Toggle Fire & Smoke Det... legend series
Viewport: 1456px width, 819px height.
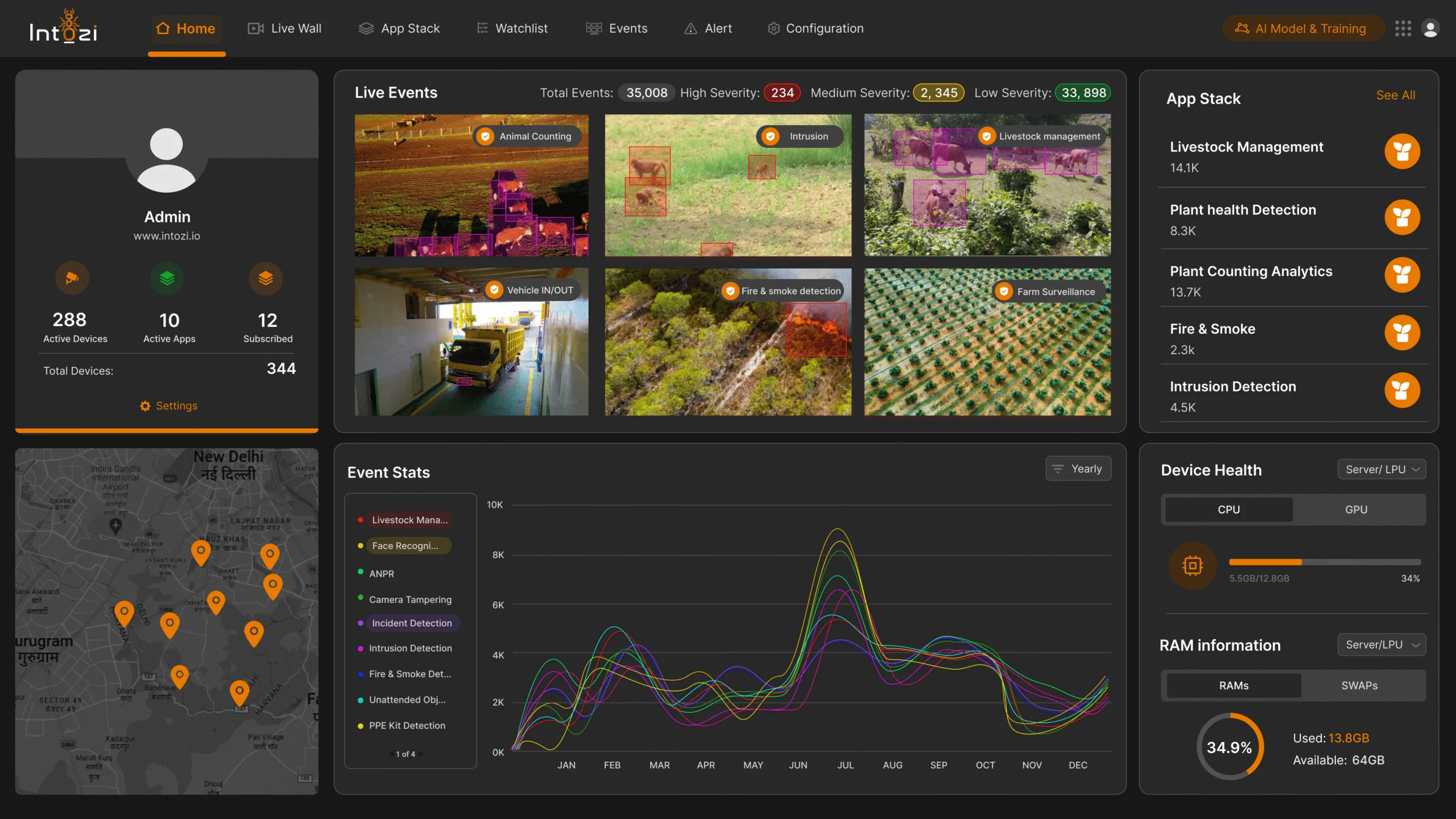coord(404,673)
